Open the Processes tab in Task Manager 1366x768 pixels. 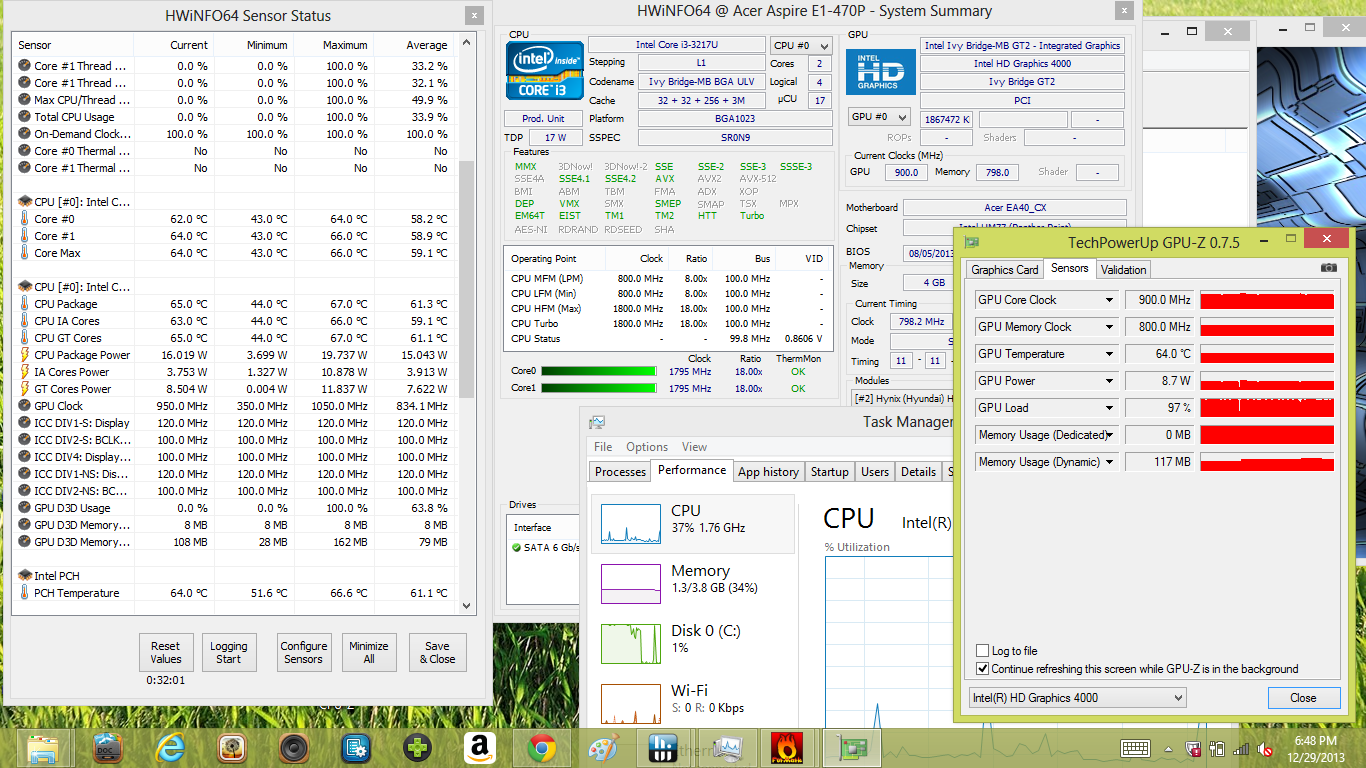coord(620,472)
